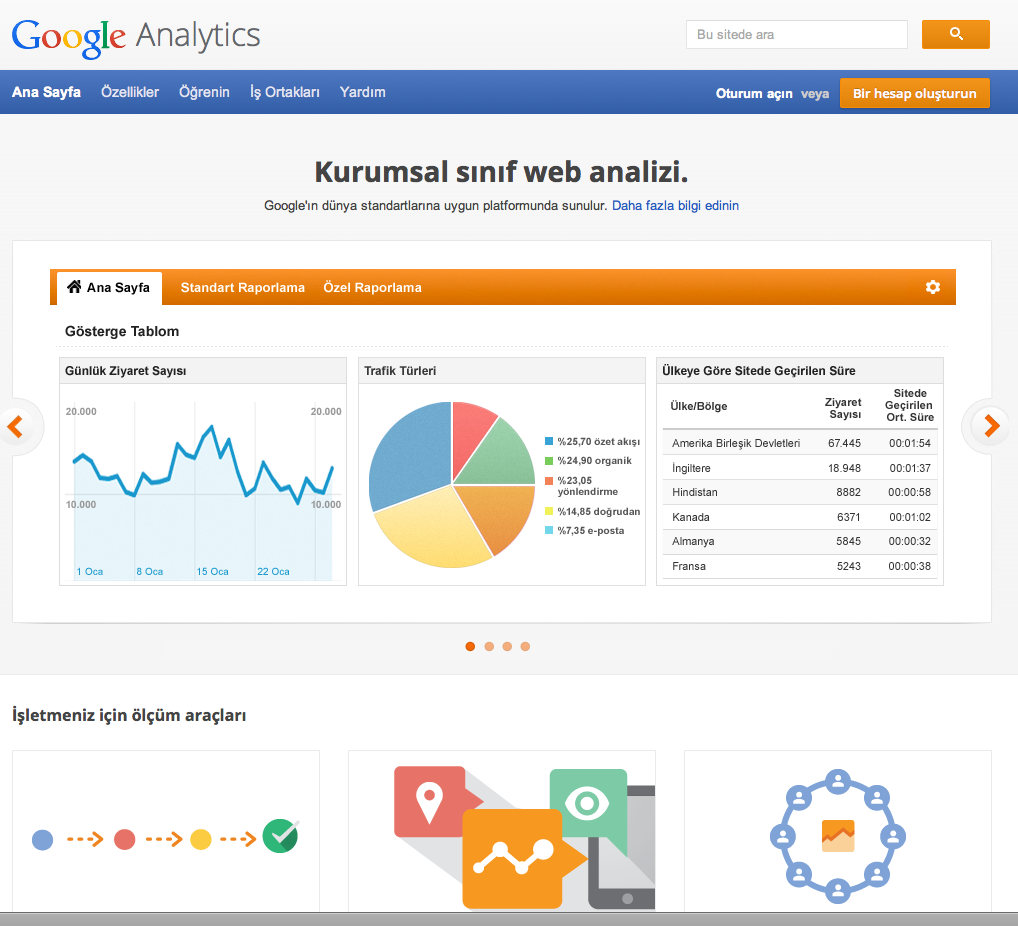Click the Google Analytics logo

point(136,37)
